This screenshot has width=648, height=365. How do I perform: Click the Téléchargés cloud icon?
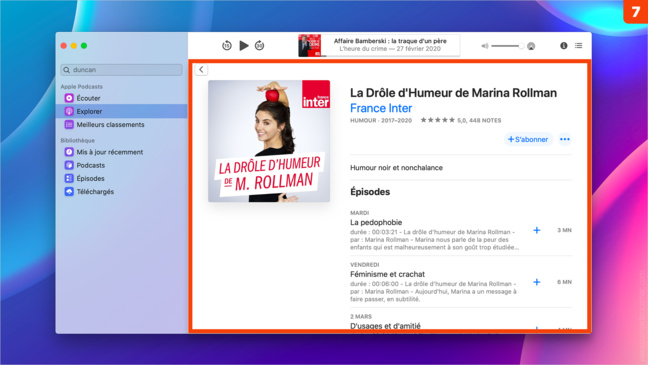pyautogui.click(x=69, y=191)
